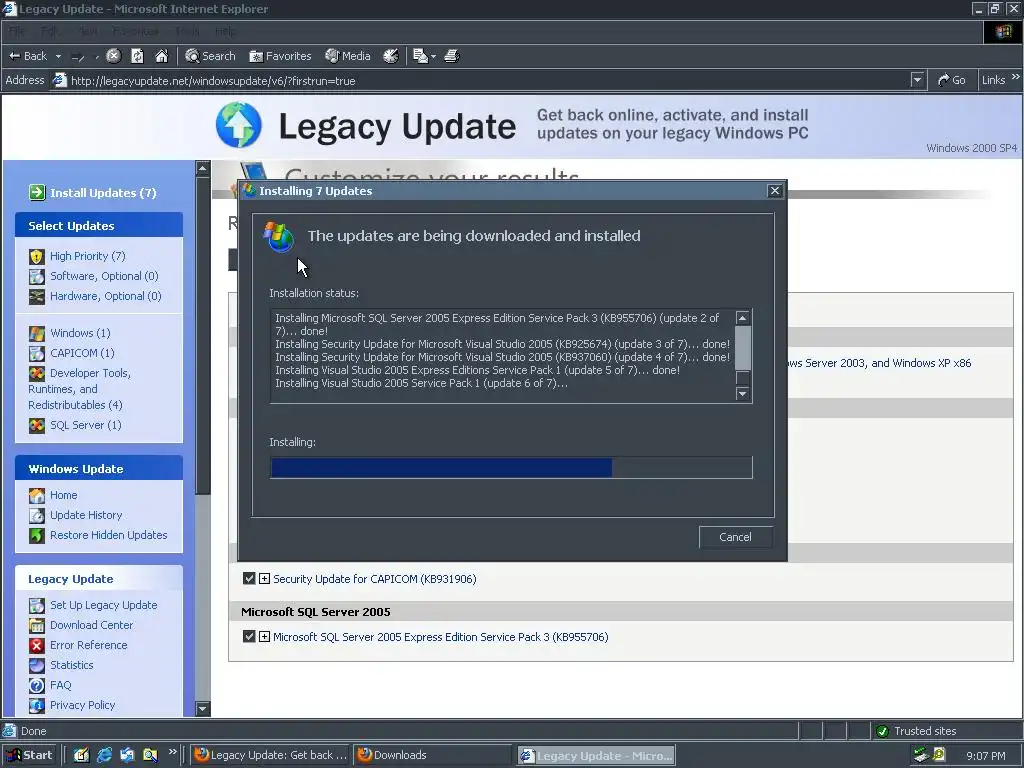1024x768 pixels.
Task: Open Set Up Legacy Update link
Action: pyautogui.click(x=104, y=605)
